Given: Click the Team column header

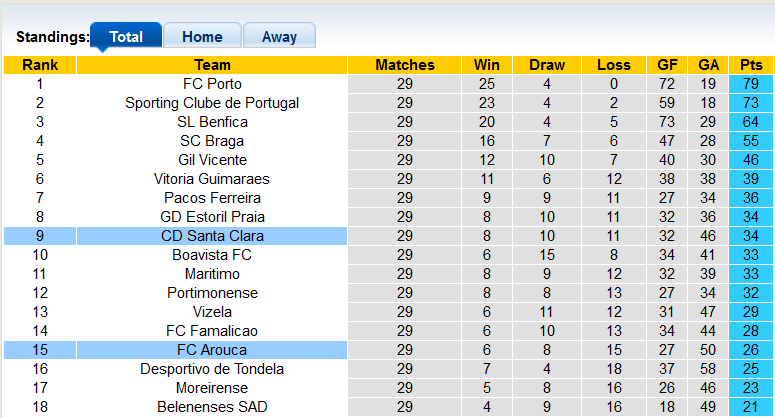Looking at the screenshot, I should [x=212, y=65].
